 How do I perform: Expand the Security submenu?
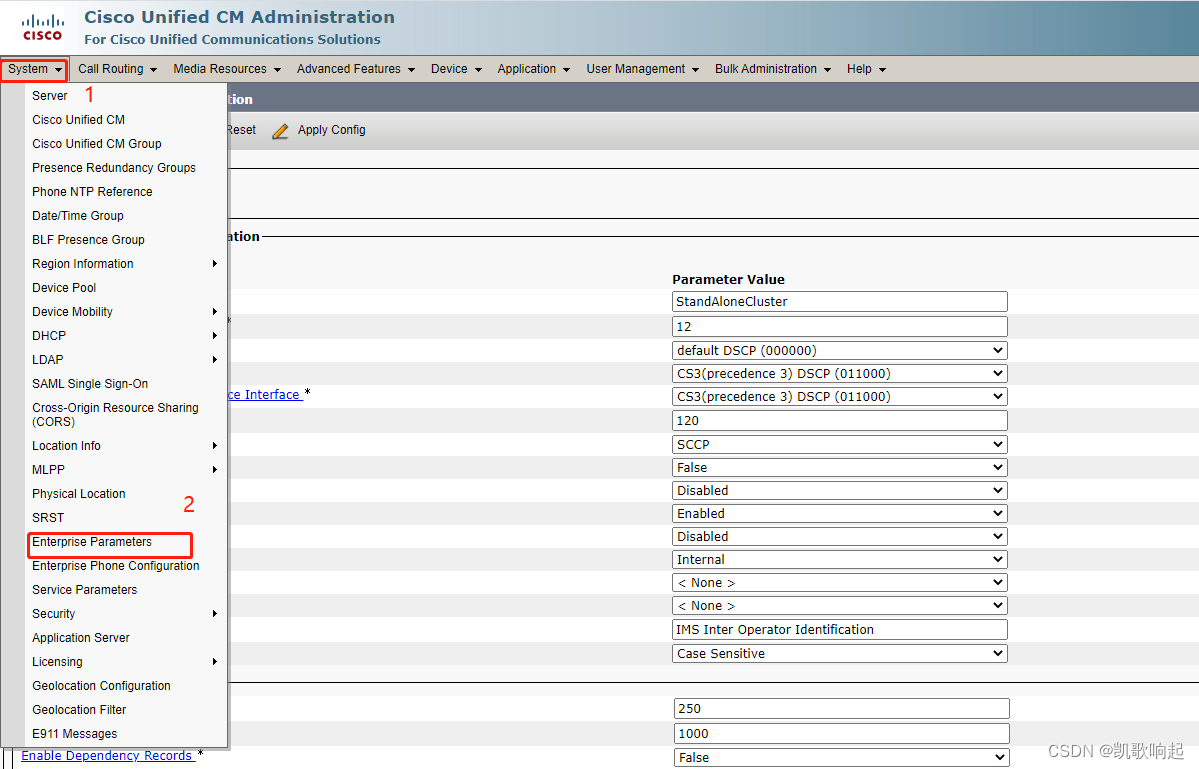tap(54, 613)
